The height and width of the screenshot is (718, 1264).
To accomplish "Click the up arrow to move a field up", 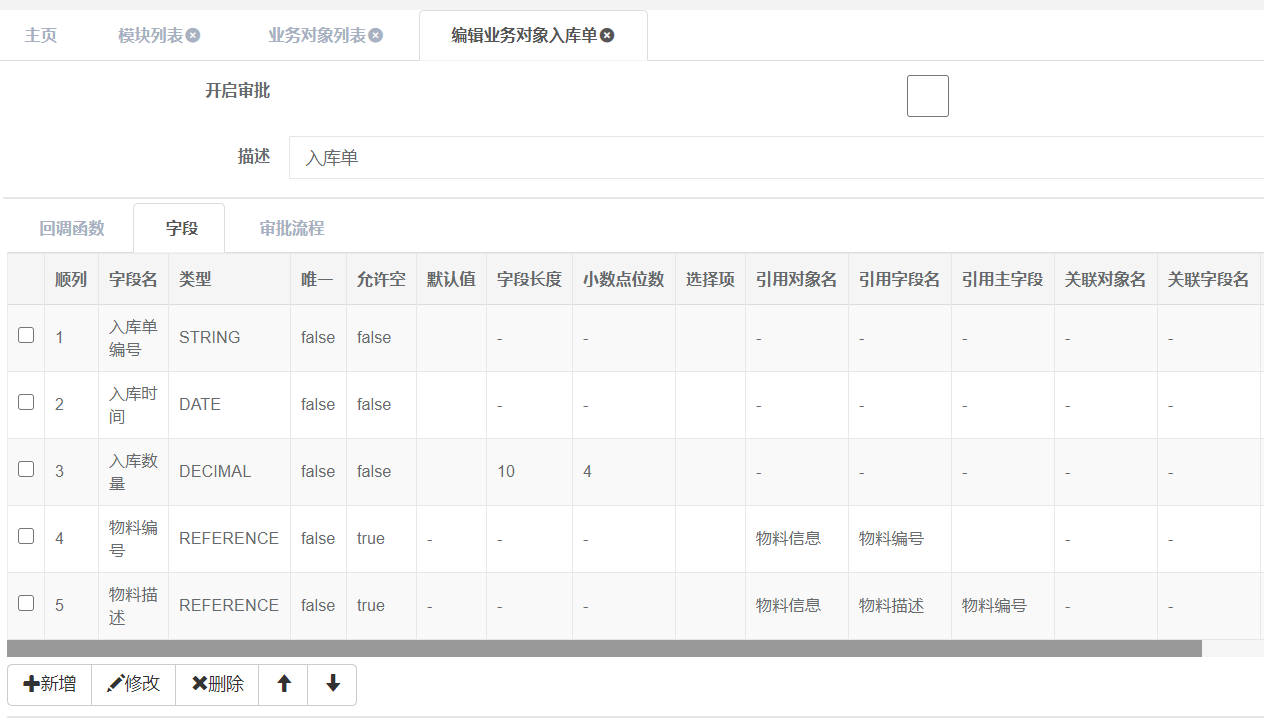I will pos(283,684).
